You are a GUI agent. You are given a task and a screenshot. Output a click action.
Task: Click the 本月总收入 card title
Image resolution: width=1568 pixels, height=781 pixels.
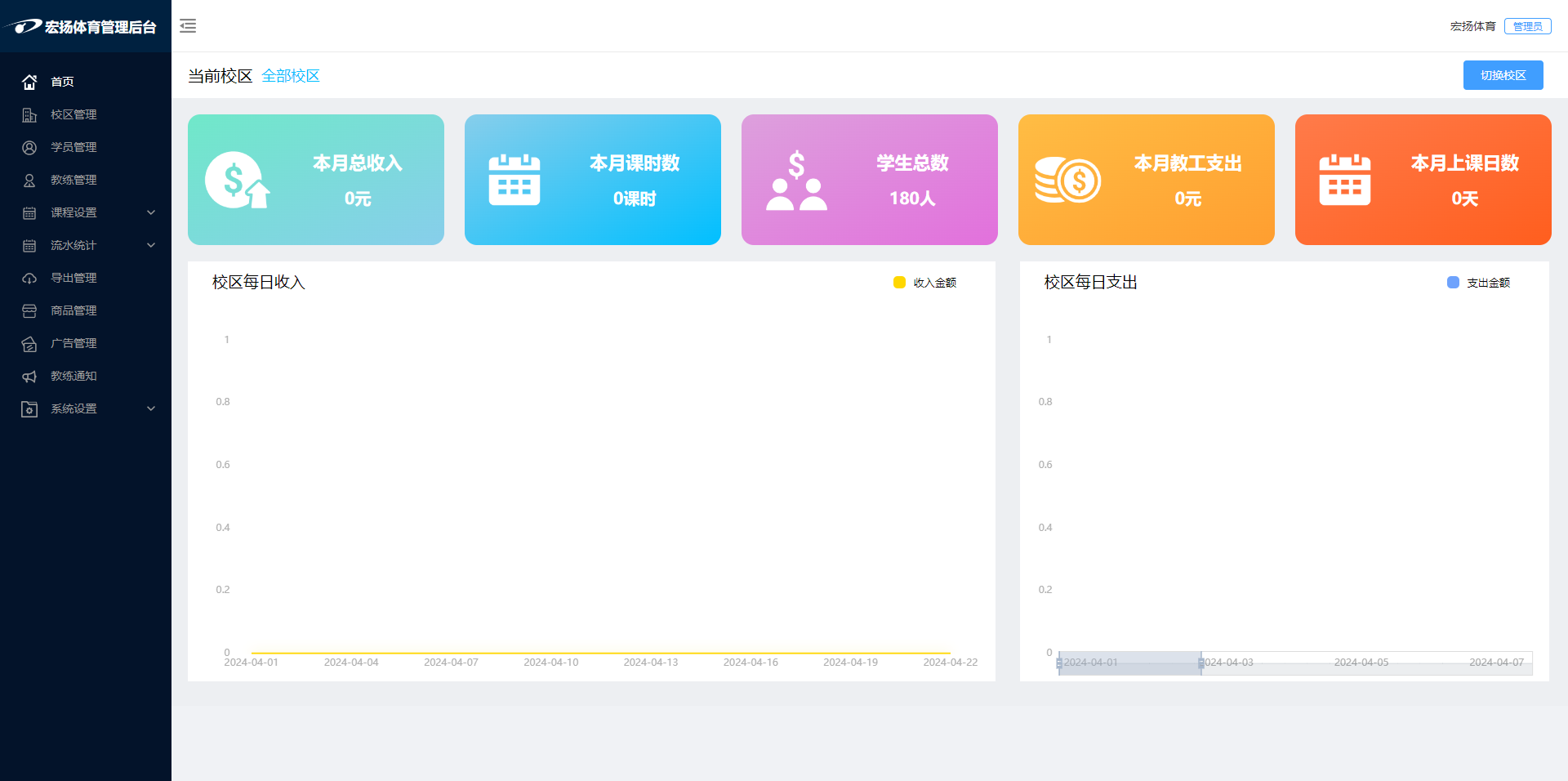(358, 163)
